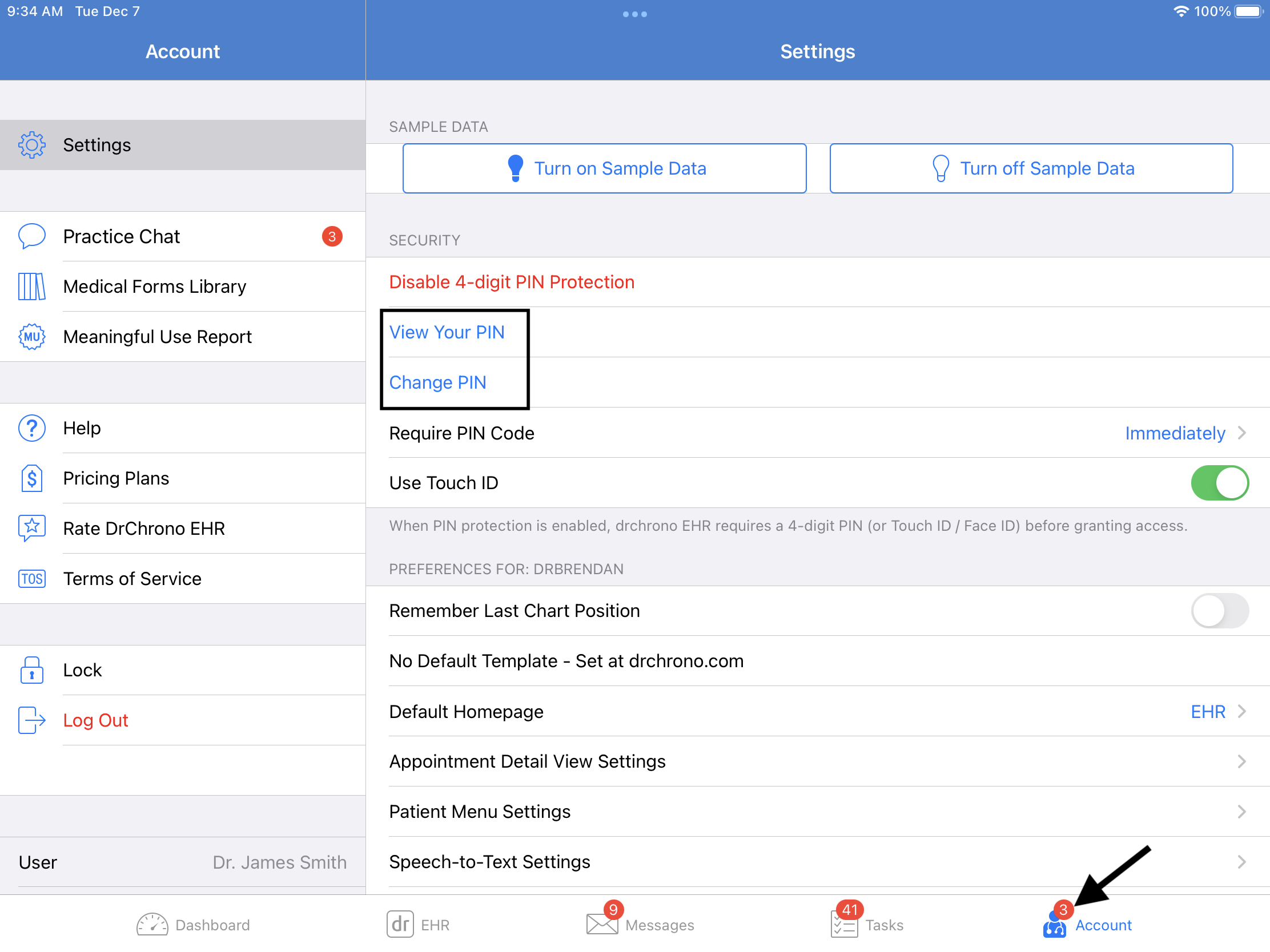Viewport: 1270px width, 952px height.
Task: Click the Settings gear icon
Action: 31,144
